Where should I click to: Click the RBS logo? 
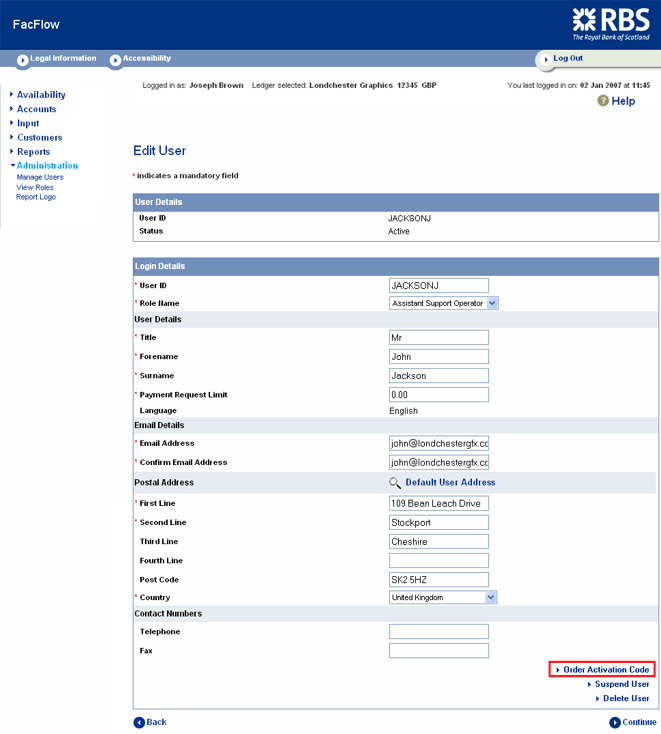tap(611, 23)
